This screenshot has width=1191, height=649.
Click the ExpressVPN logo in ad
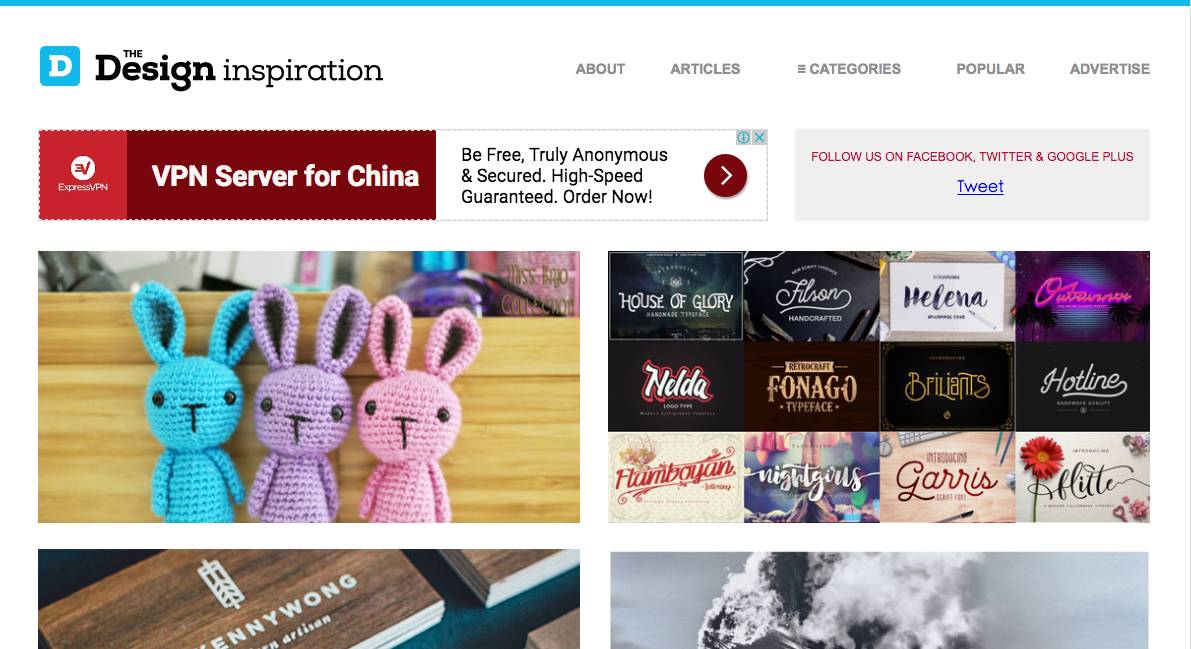point(83,175)
